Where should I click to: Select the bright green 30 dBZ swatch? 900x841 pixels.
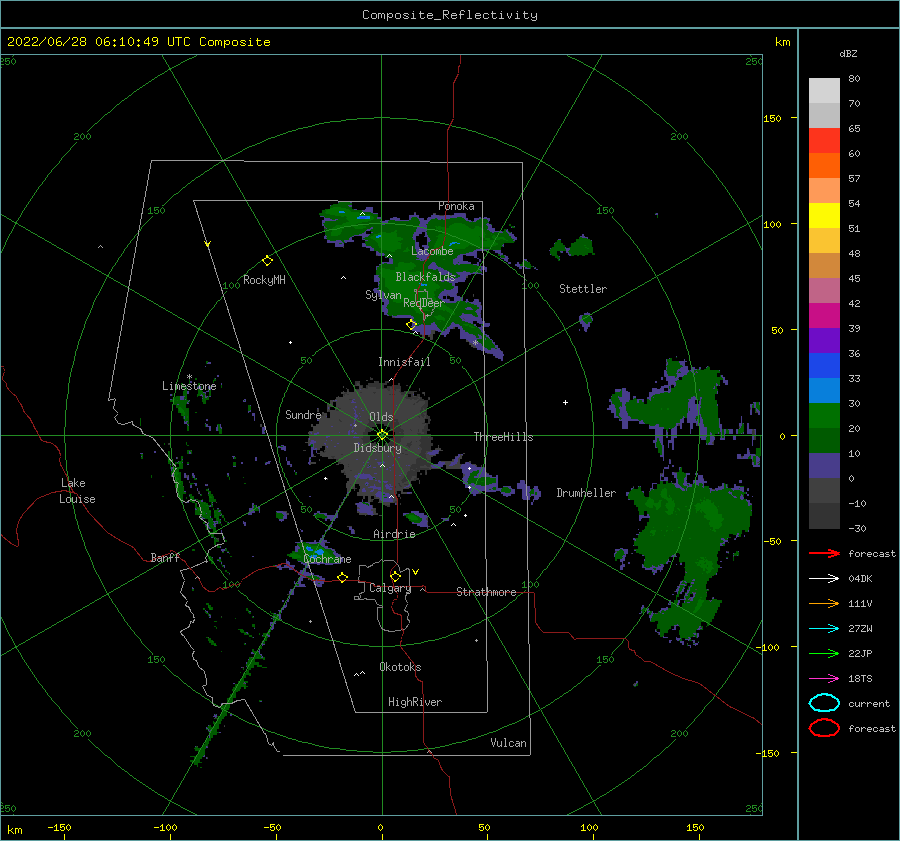pos(824,415)
